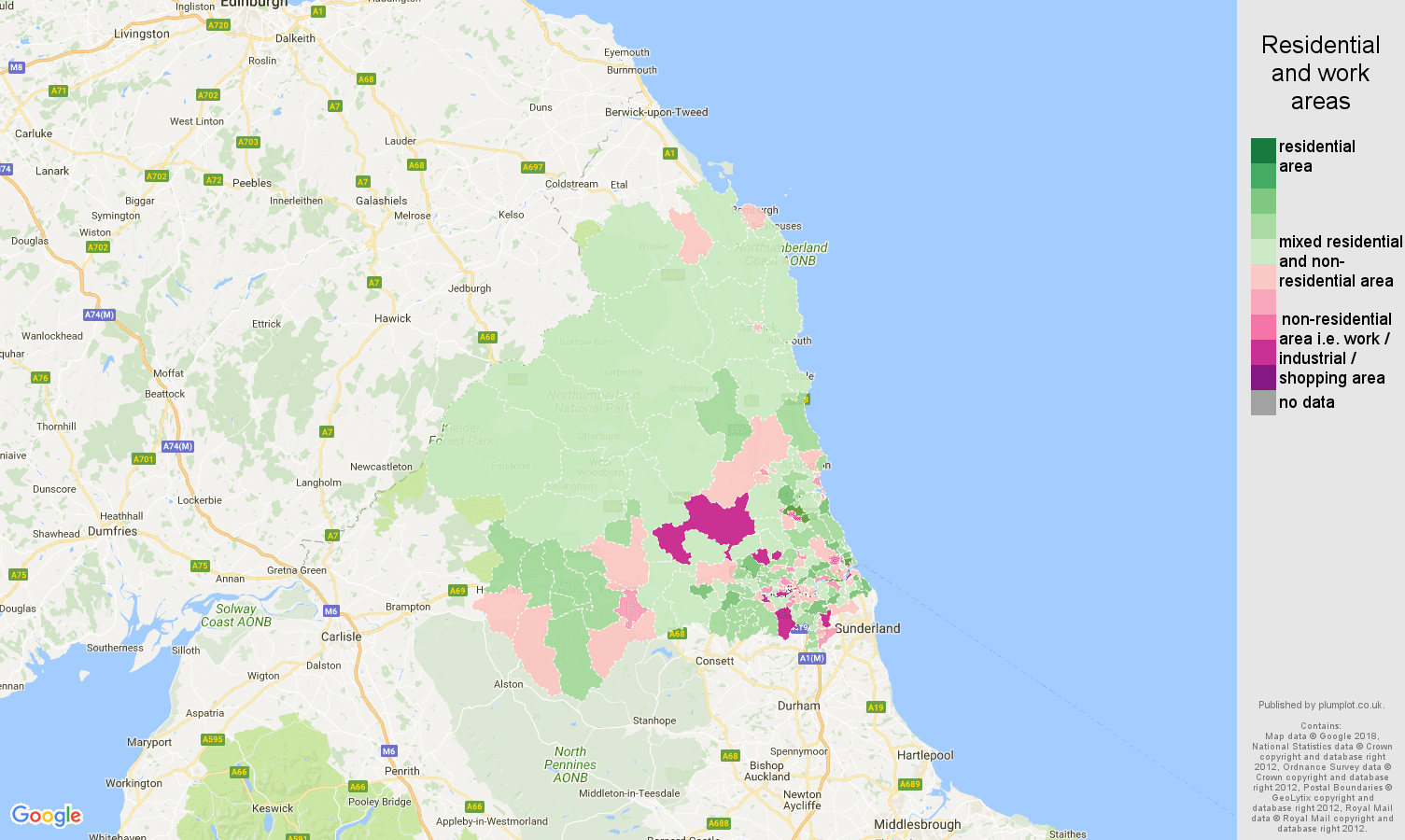The height and width of the screenshot is (840, 1405).
Task: Click the A72 road shield
Action: pyautogui.click(x=214, y=180)
